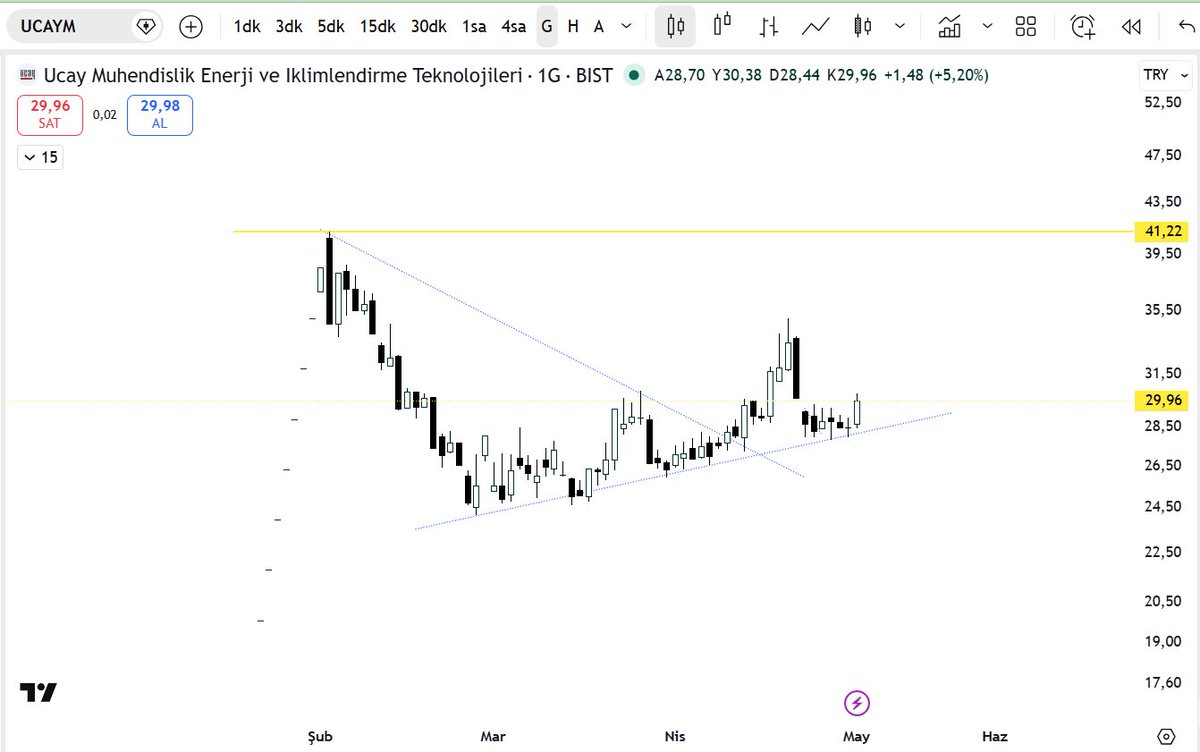1200x752 pixels.
Task: Click the Şub date axis label
Action: pyautogui.click(x=319, y=736)
